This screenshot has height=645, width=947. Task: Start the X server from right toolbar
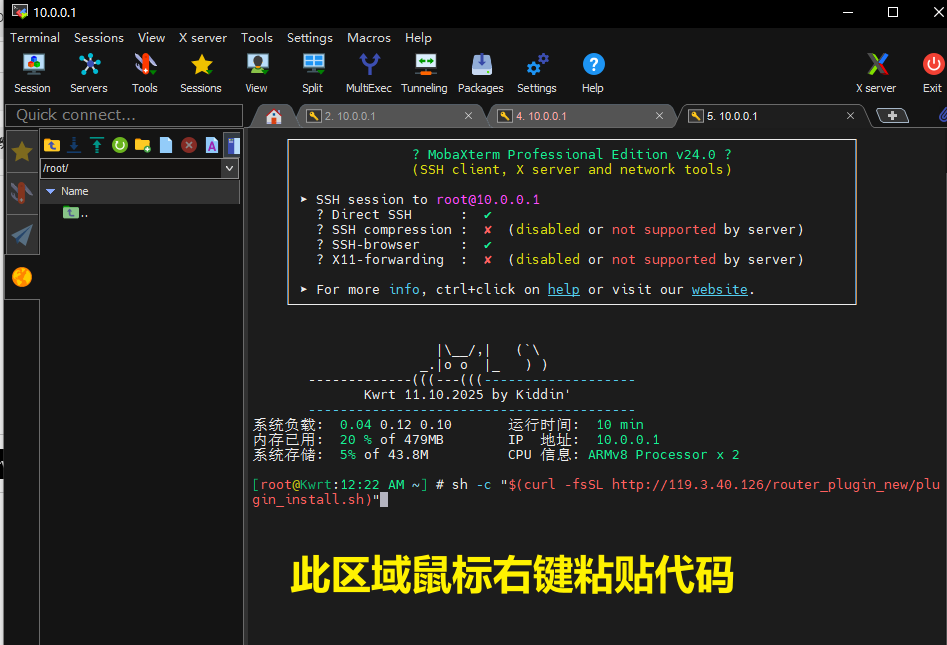[x=876, y=72]
